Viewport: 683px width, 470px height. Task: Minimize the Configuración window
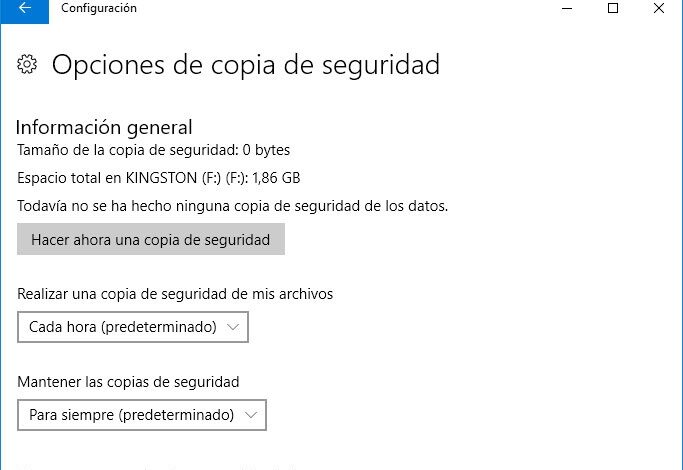[567, 8]
